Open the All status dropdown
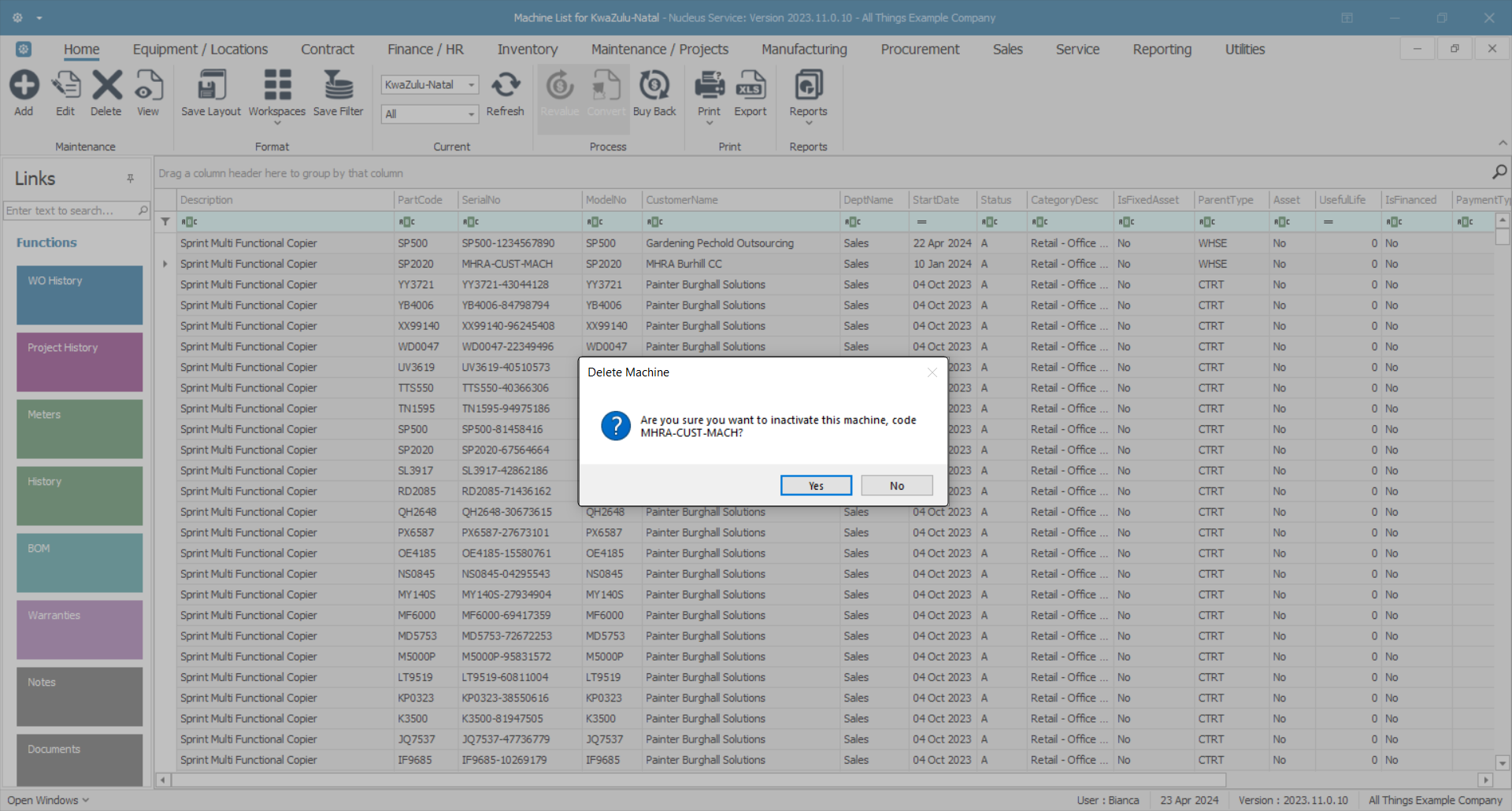Viewport: 1512px width, 811px height. [472, 114]
